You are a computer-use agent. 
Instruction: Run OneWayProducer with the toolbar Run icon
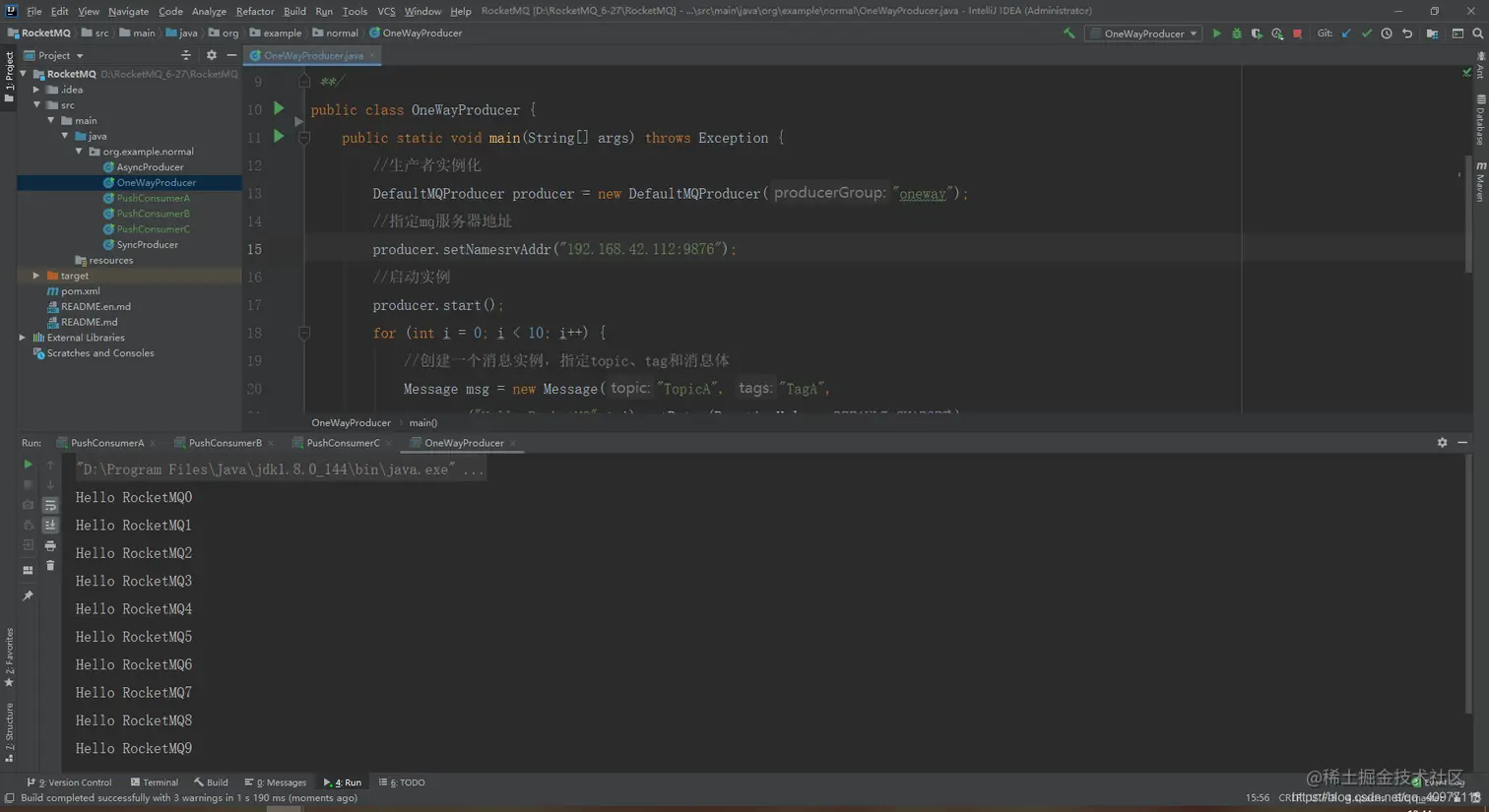tap(1217, 33)
